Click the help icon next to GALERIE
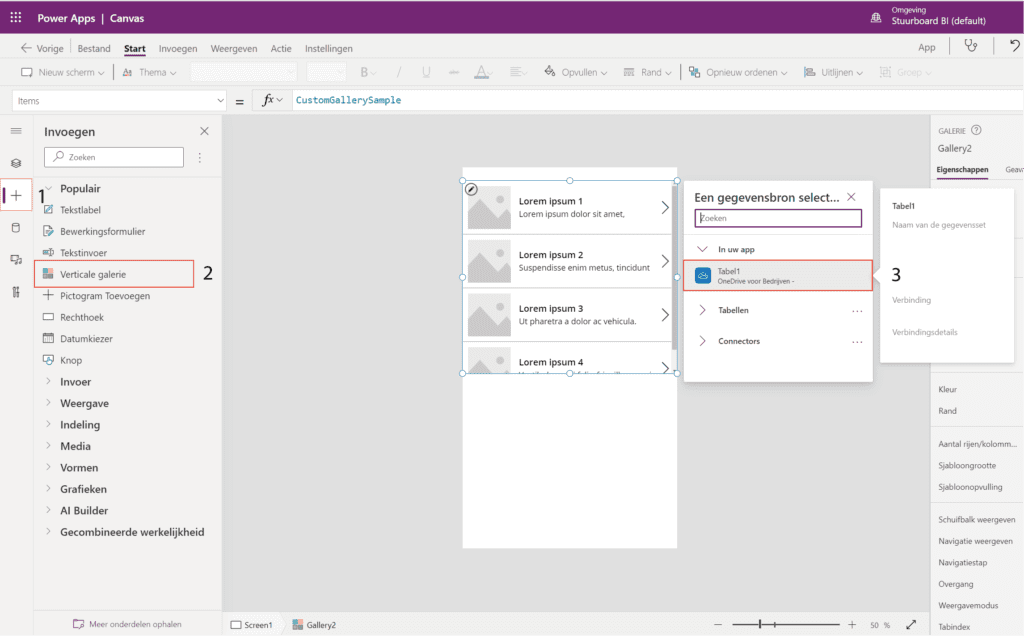The width and height of the screenshot is (1024, 636). (976, 130)
